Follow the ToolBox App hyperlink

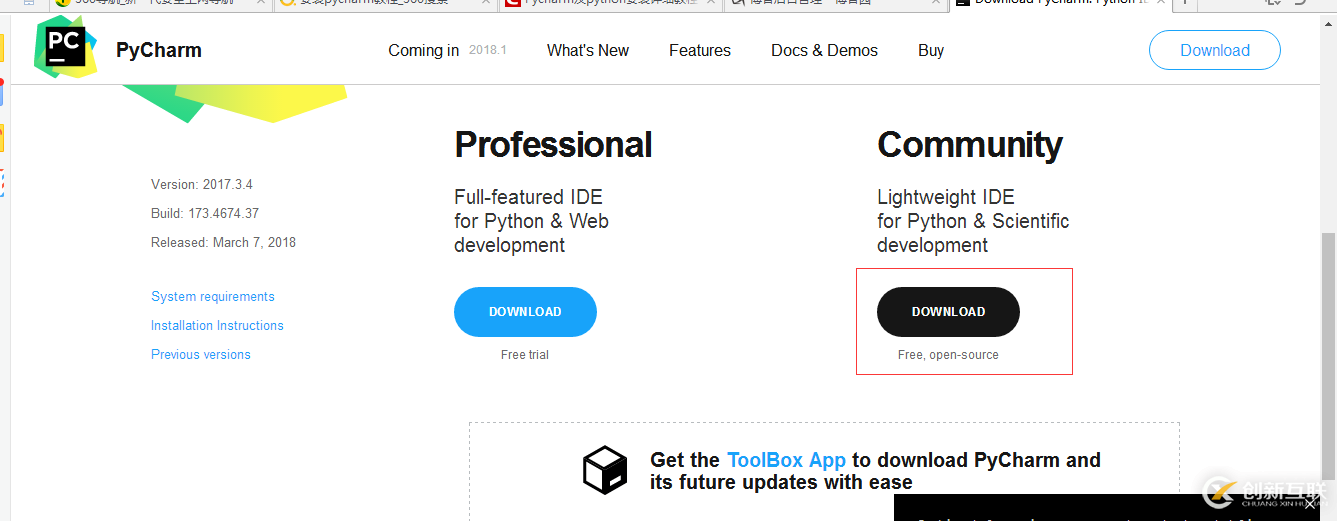click(786, 460)
